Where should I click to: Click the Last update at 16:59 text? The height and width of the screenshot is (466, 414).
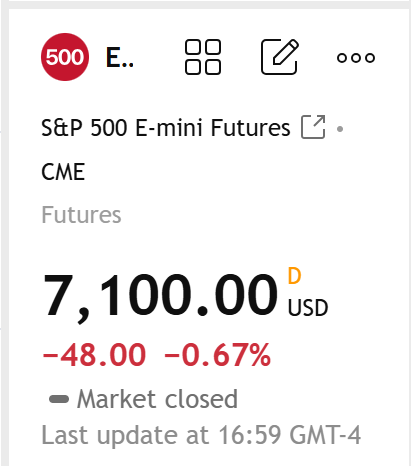click(161, 435)
